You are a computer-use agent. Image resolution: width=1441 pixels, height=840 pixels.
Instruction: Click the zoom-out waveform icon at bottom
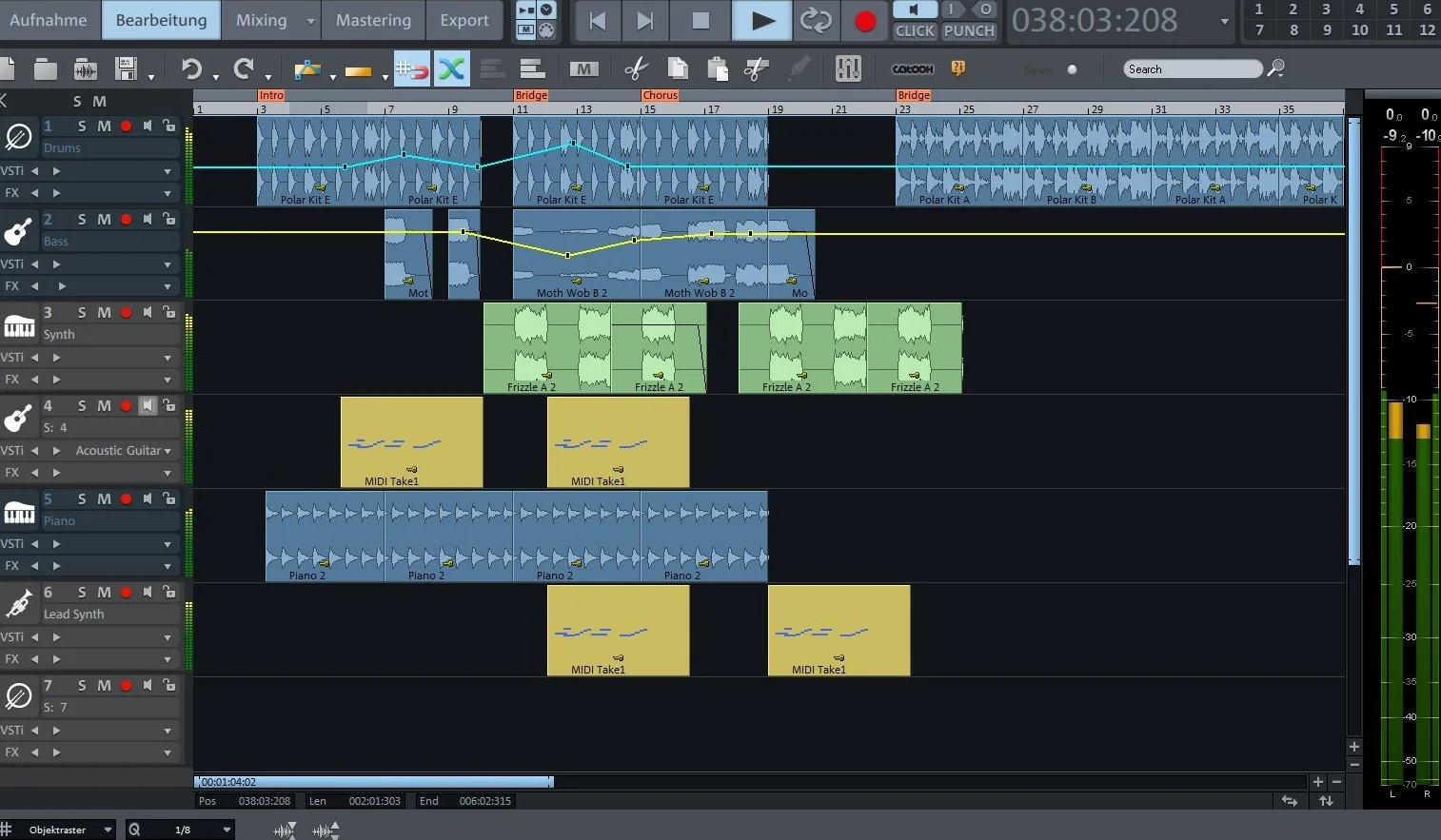tap(286, 830)
